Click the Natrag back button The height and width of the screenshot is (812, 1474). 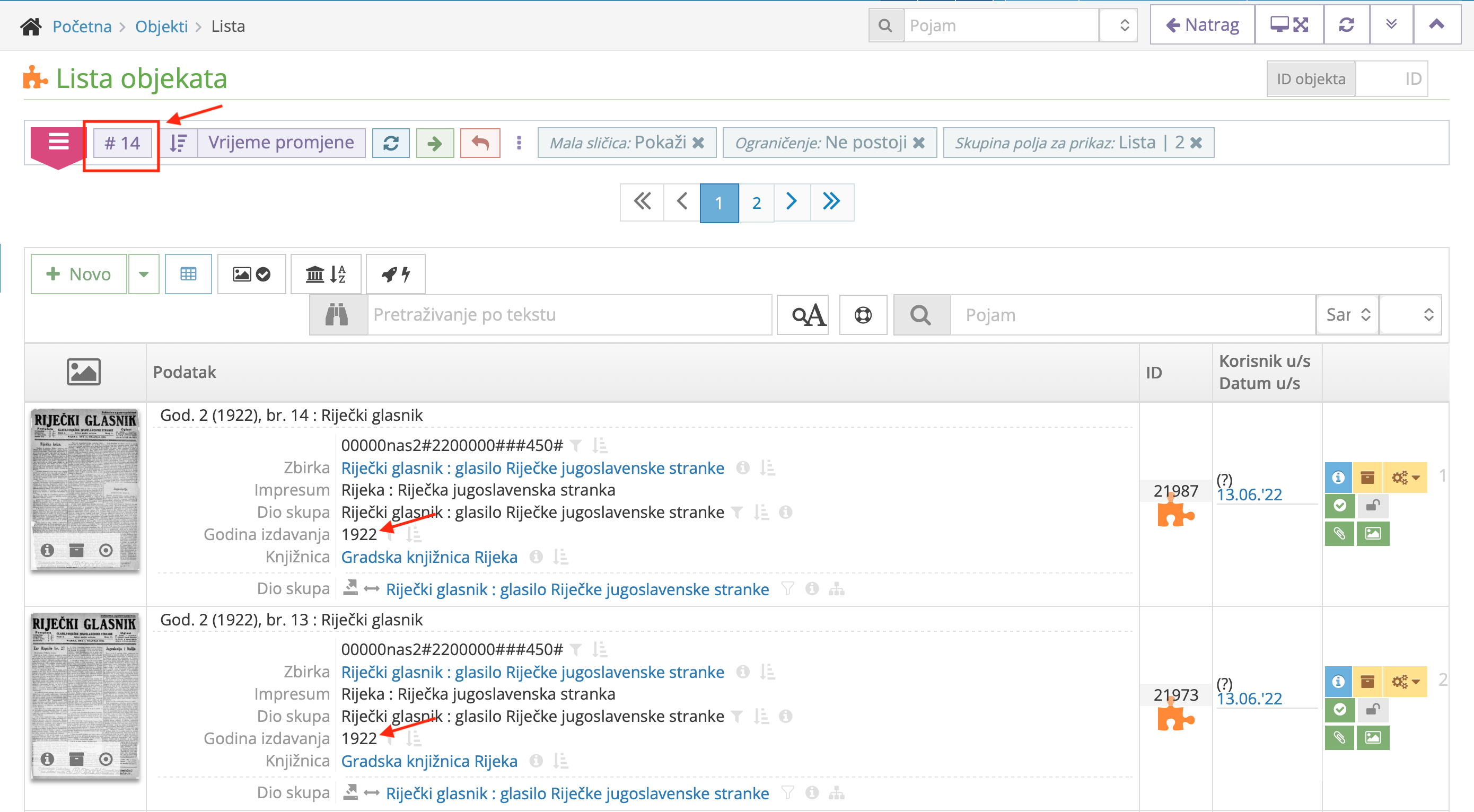tap(1202, 25)
